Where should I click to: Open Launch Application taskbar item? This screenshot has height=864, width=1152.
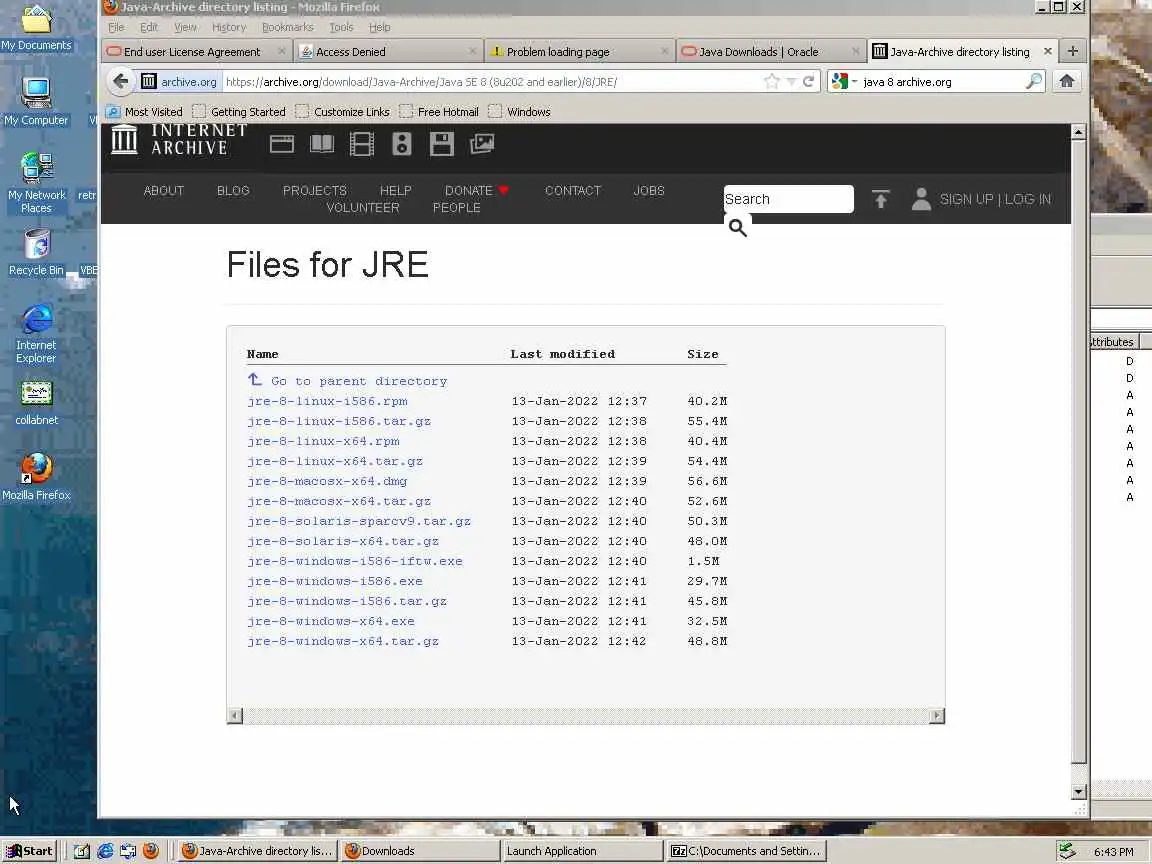pos(582,851)
